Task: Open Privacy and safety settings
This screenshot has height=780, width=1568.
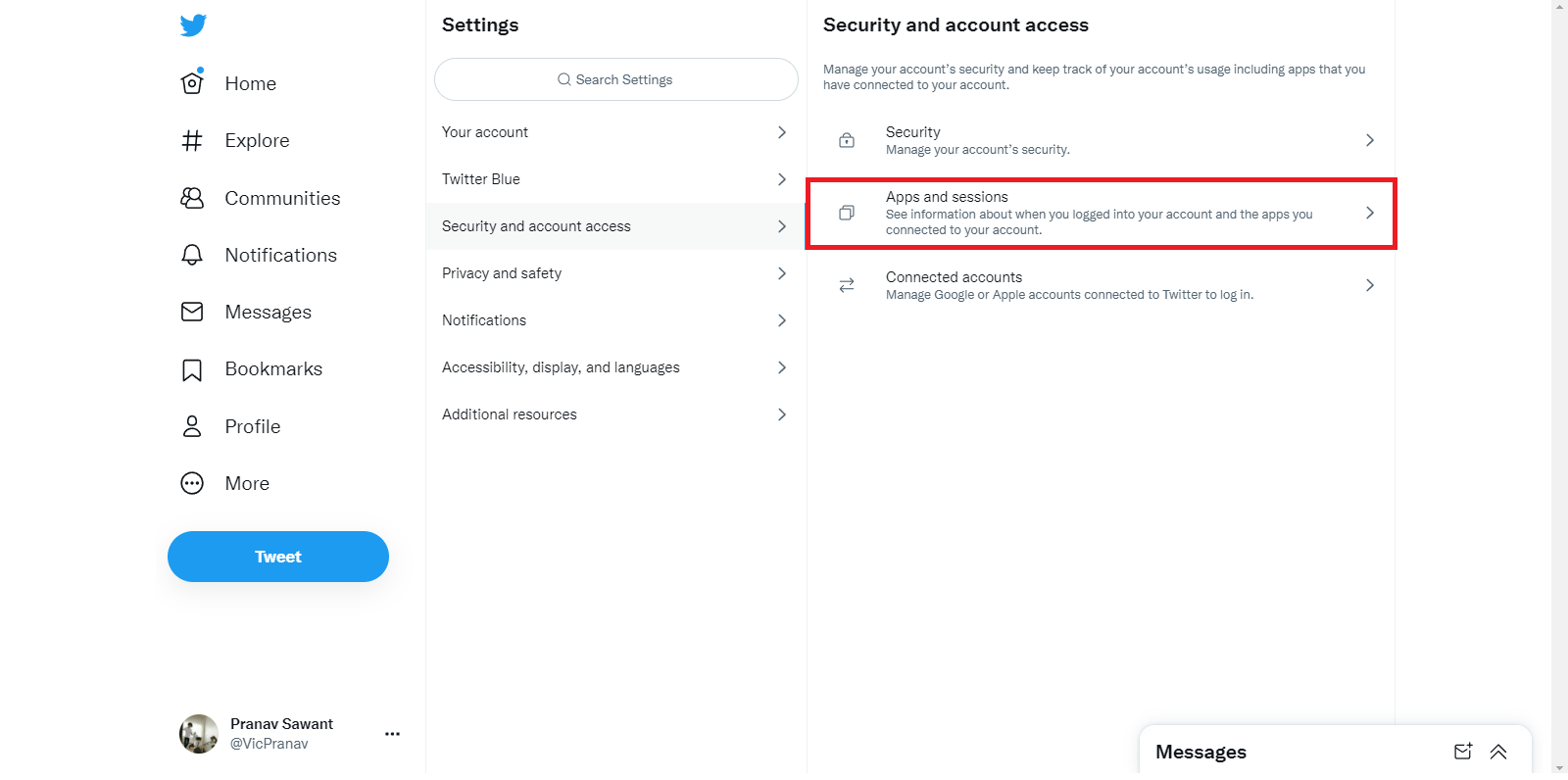Action: coord(615,273)
